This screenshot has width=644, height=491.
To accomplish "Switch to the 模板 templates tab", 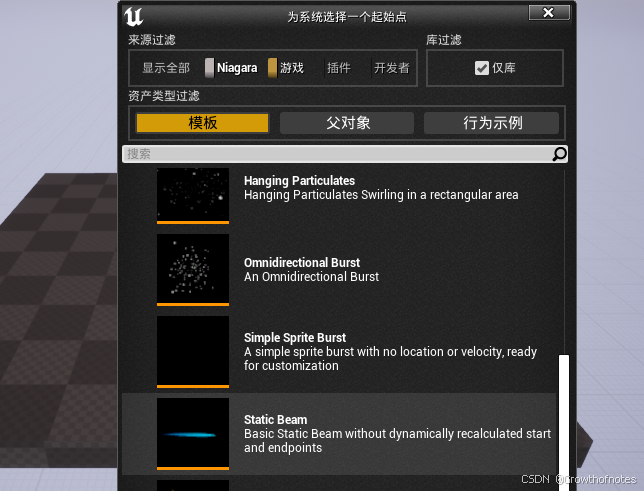I will point(202,123).
